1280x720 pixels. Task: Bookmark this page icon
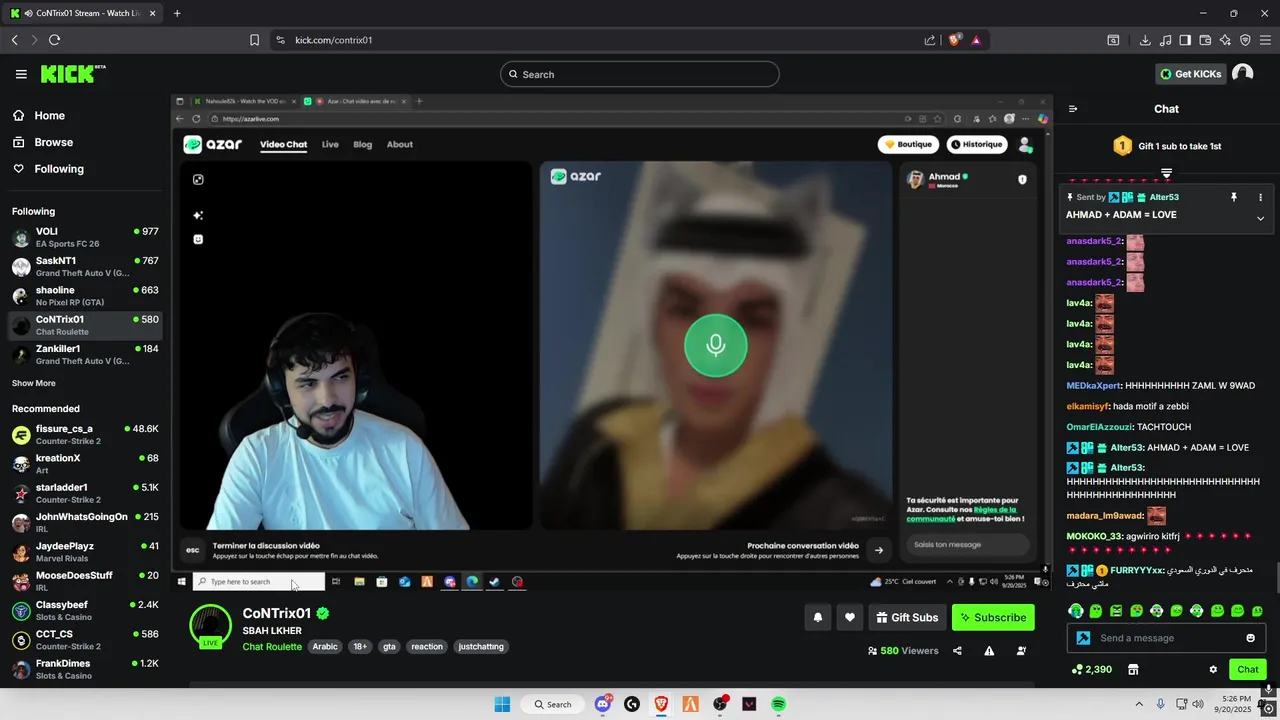(x=254, y=40)
